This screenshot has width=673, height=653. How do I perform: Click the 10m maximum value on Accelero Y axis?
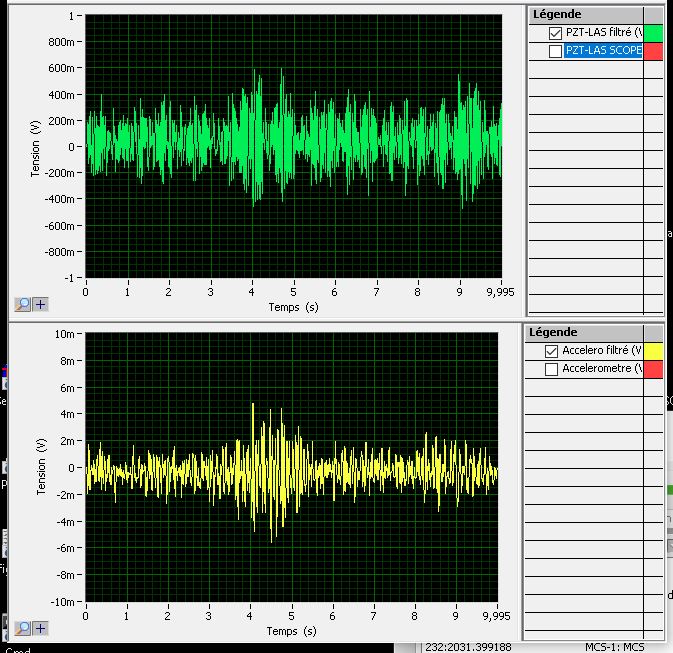66,333
